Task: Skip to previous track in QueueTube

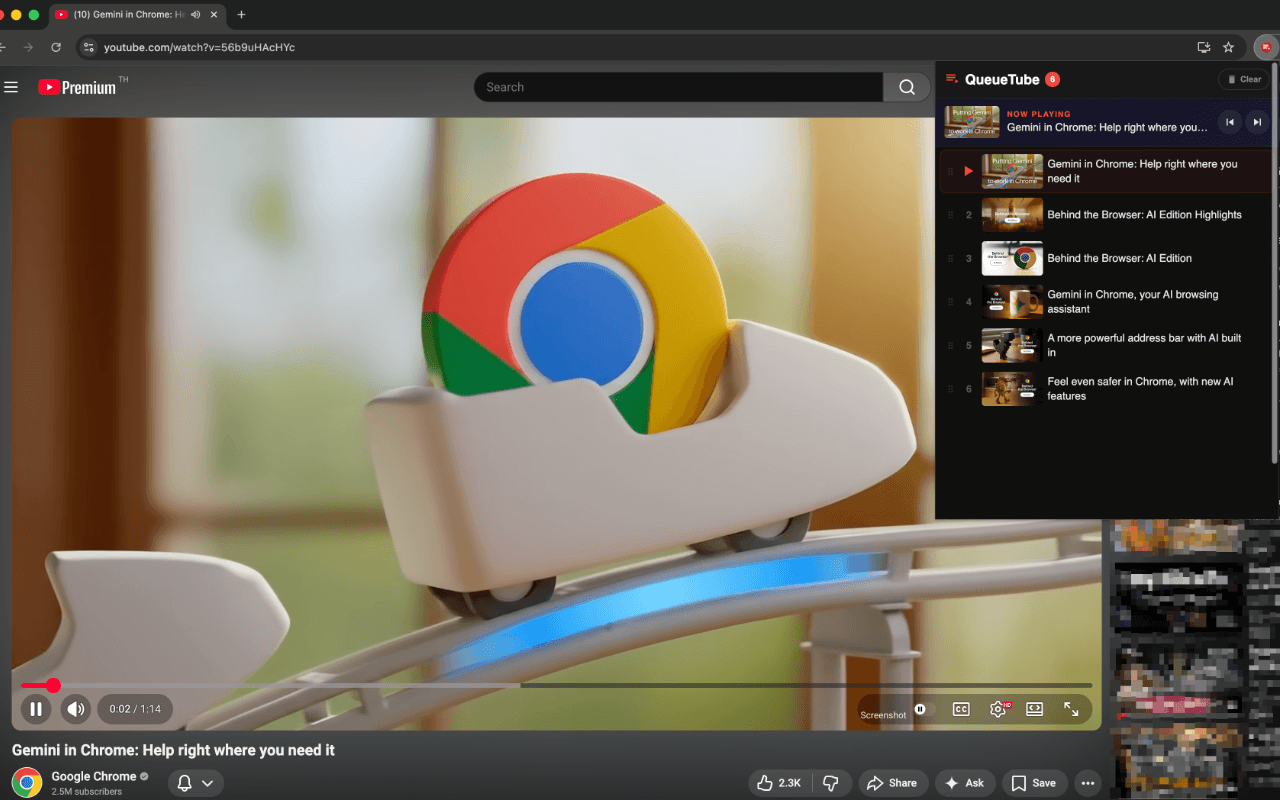Action: coord(1230,122)
